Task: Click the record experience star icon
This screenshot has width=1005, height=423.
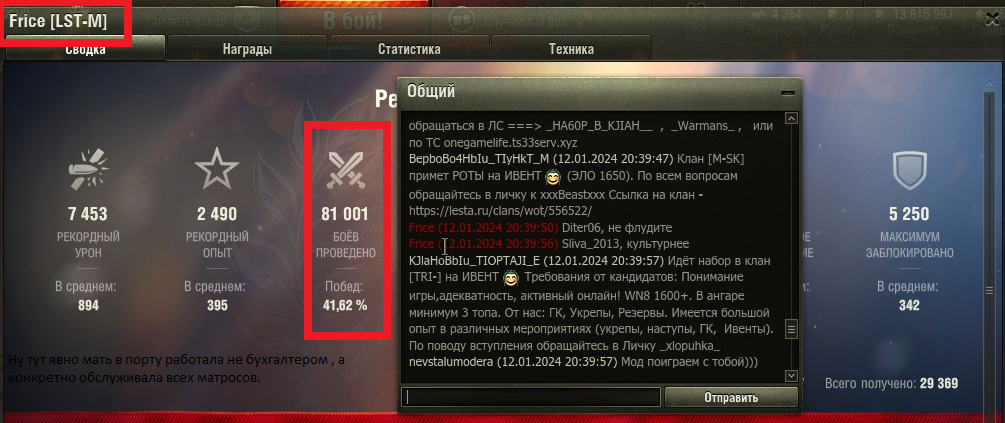Action: click(x=217, y=168)
